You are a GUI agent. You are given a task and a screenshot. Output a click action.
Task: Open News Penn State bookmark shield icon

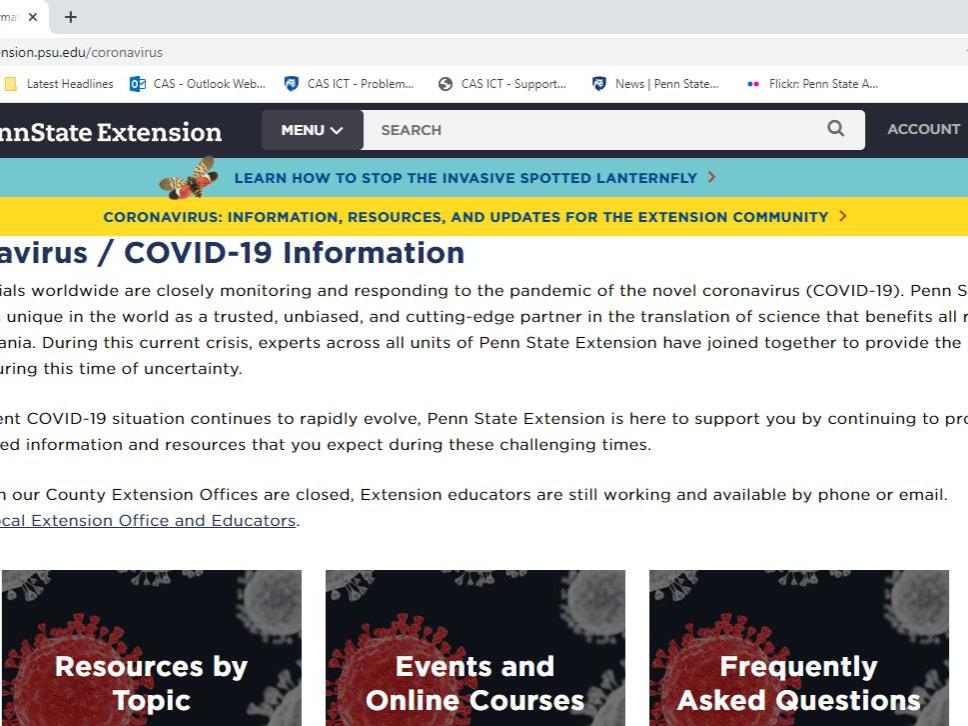click(599, 84)
